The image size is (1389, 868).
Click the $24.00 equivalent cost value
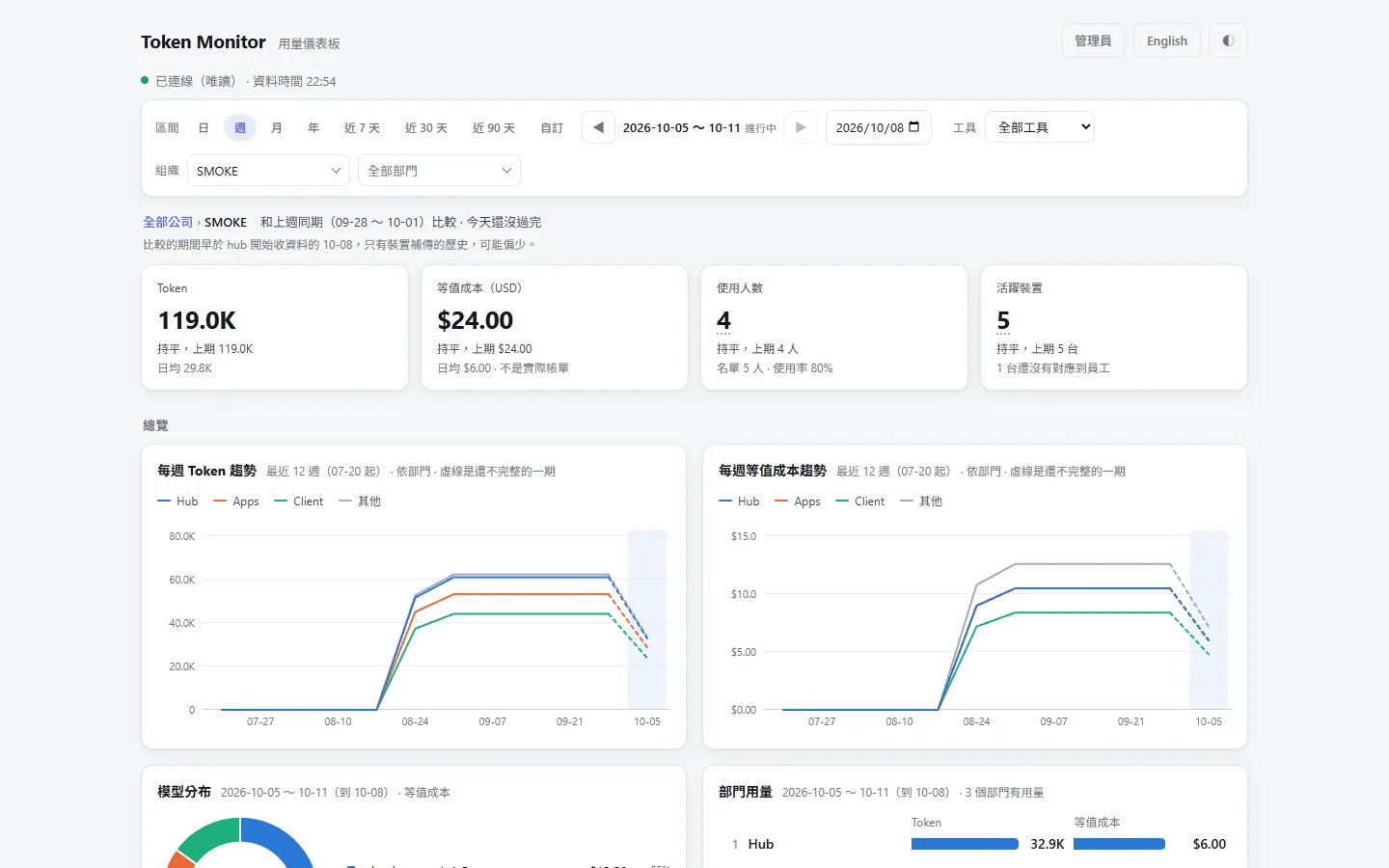(475, 320)
